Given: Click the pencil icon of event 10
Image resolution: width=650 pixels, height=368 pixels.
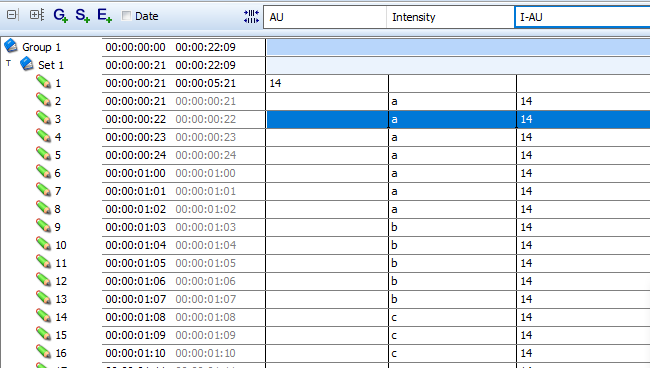Looking at the screenshot, I should [44, 244].
